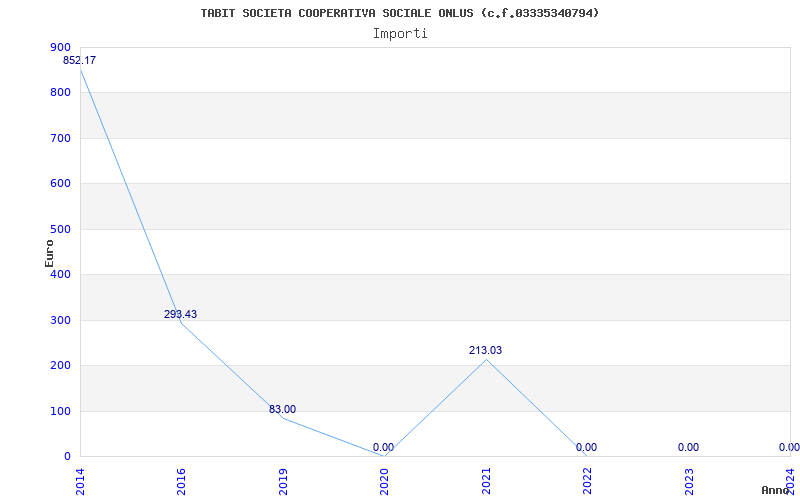Click the 400 y-axis tick label

tap(60, 275)
